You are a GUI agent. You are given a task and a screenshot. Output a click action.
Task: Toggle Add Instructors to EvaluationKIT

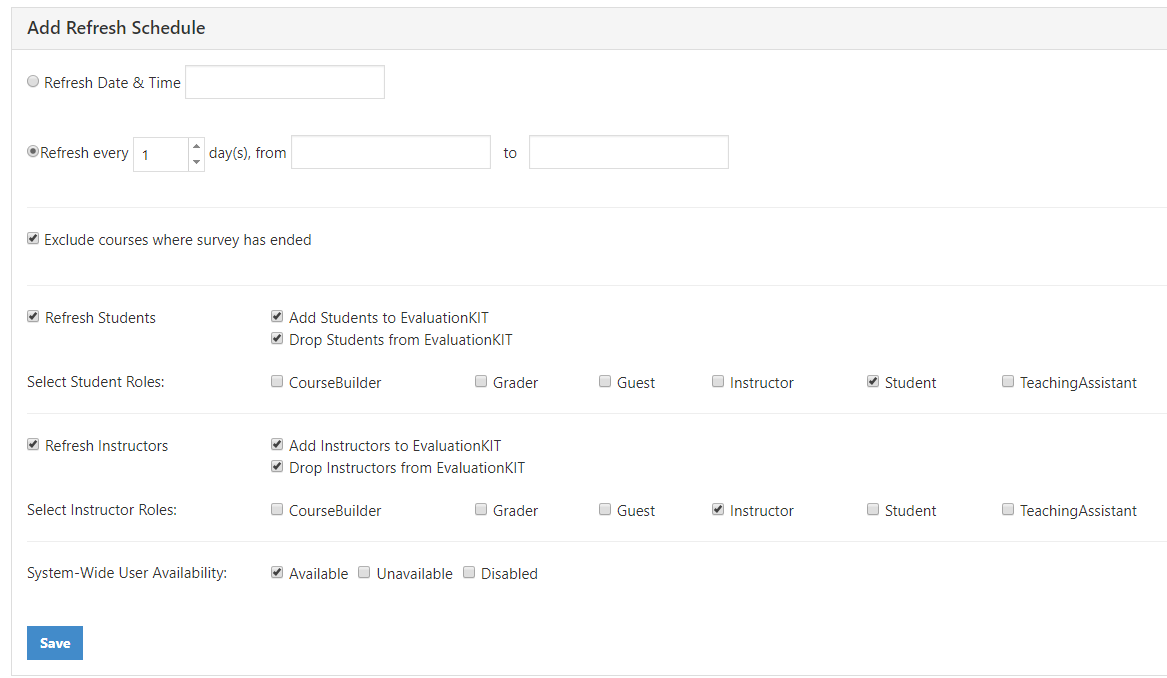click(x=277, y=445)
